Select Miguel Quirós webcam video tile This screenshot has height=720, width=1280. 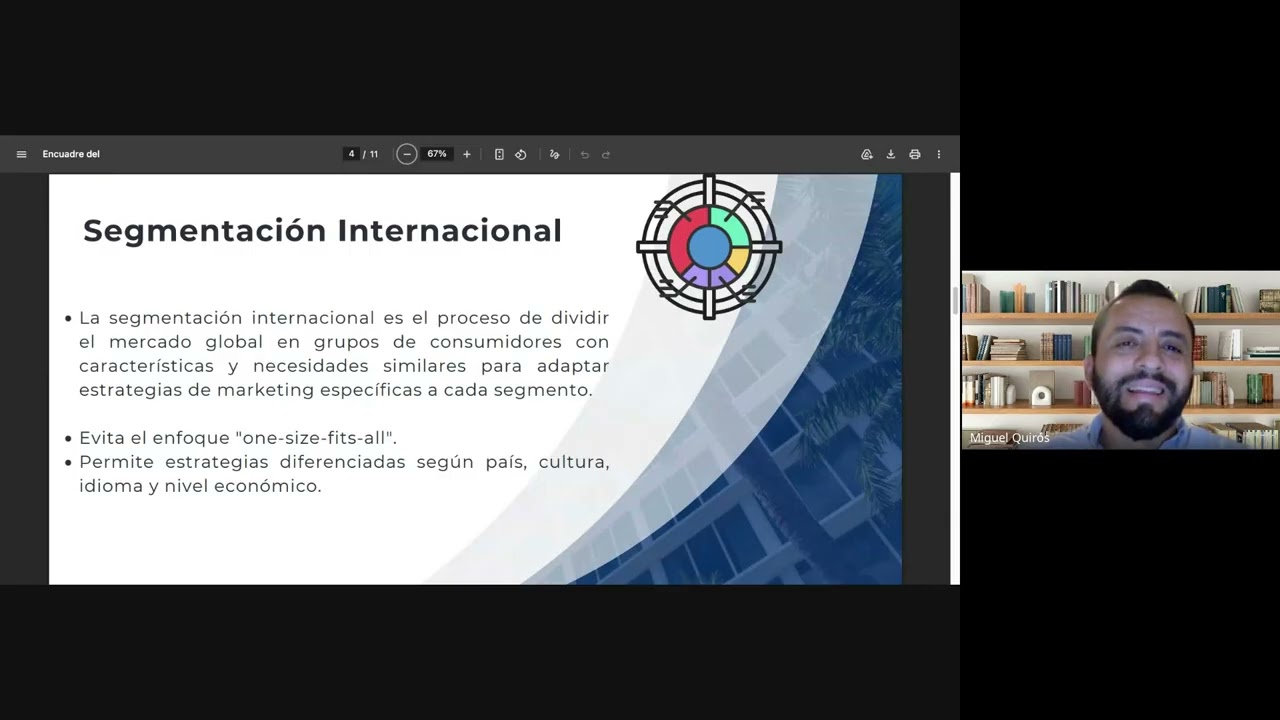coord(1120,360)
